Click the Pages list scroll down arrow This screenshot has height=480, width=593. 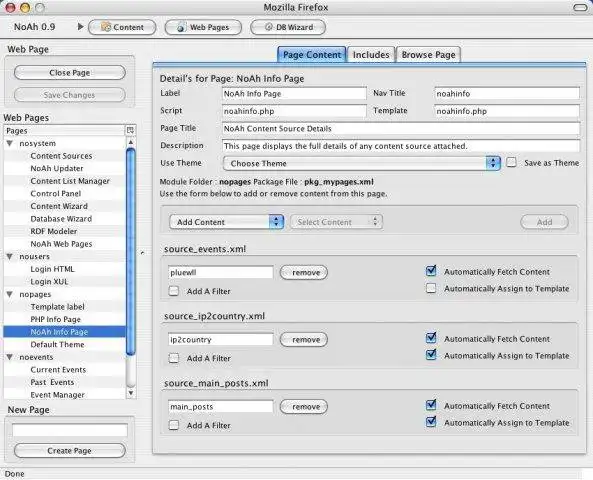(130, 393)
